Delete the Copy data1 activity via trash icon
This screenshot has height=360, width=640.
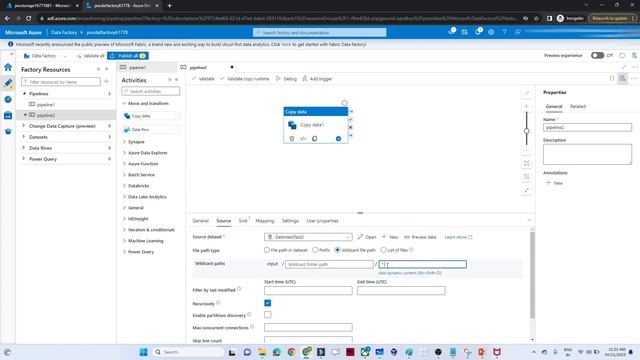coord(291,139)
